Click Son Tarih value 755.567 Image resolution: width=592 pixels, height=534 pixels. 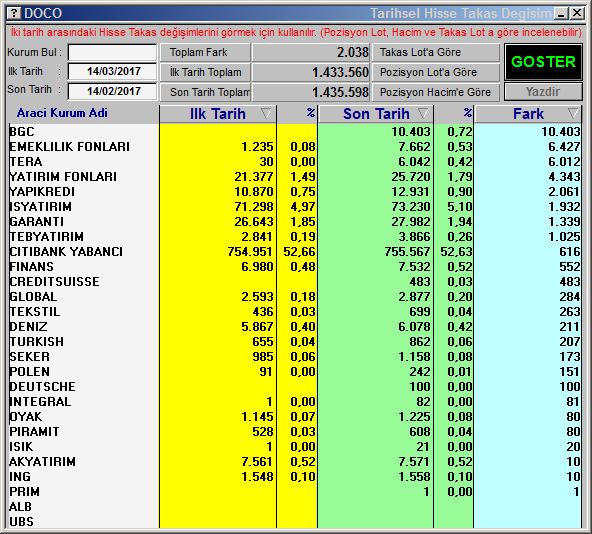pyautogui.click(x=407, y=252)
